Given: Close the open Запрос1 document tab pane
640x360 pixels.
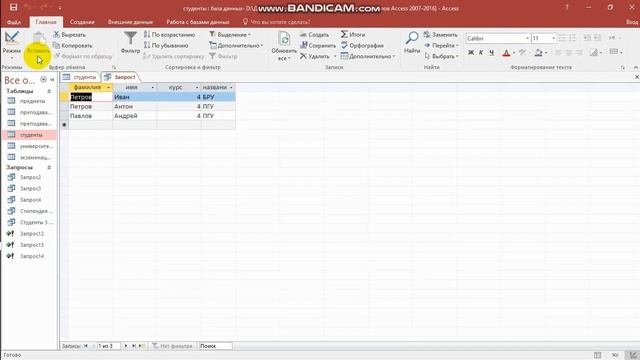Looking at the screenshot, I should 637,77.
